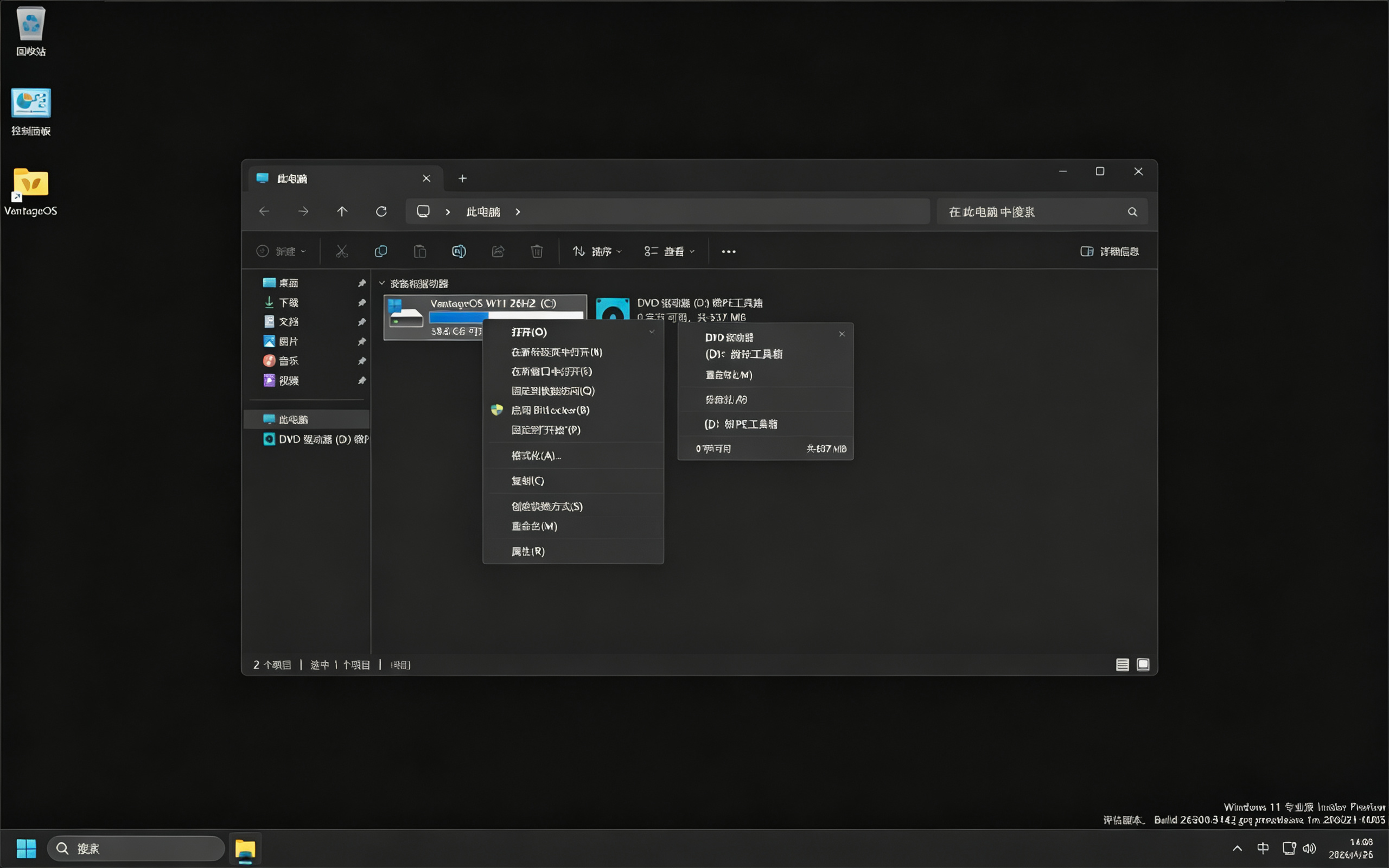Screen dimensions: 1389x868
Task: Open the network tray icon
Action: point(1289,848)
